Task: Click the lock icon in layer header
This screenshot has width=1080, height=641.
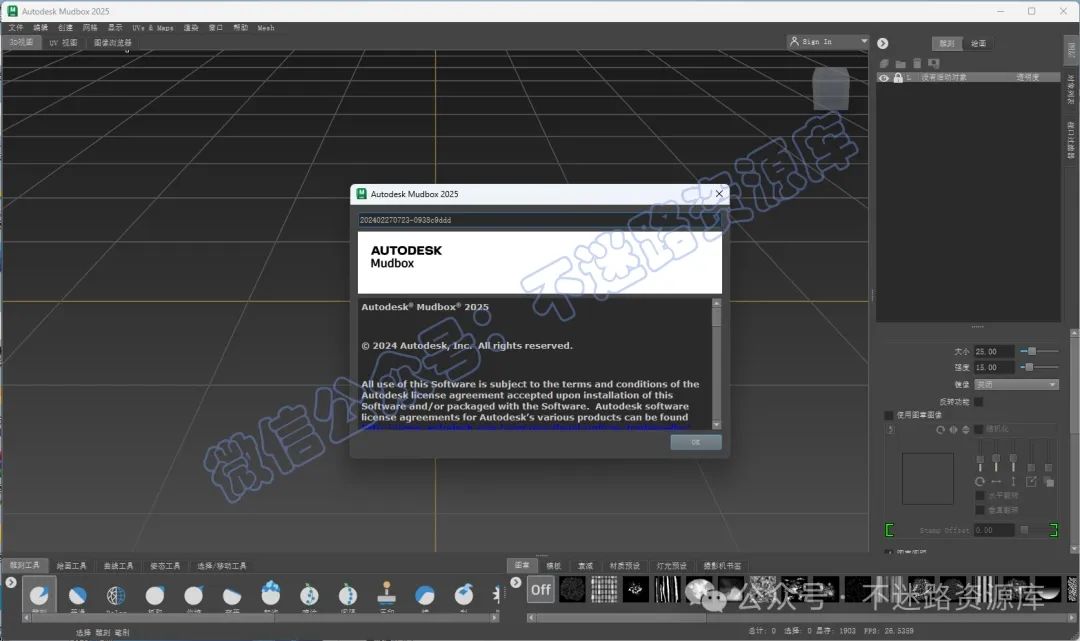Action: (x=898, y=77)
